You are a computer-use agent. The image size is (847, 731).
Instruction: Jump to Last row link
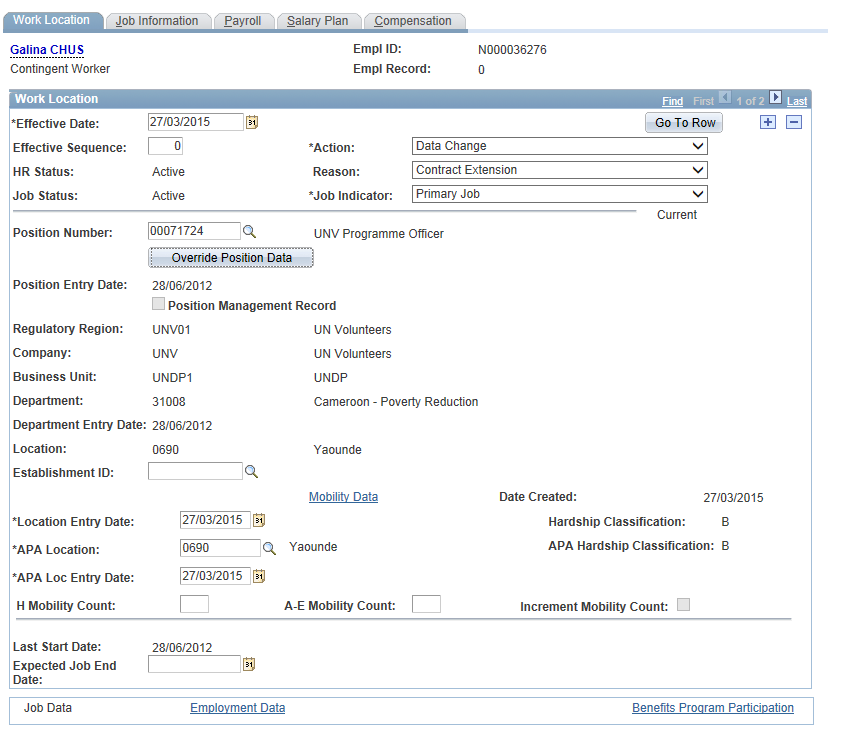click(x=797, y=101)
